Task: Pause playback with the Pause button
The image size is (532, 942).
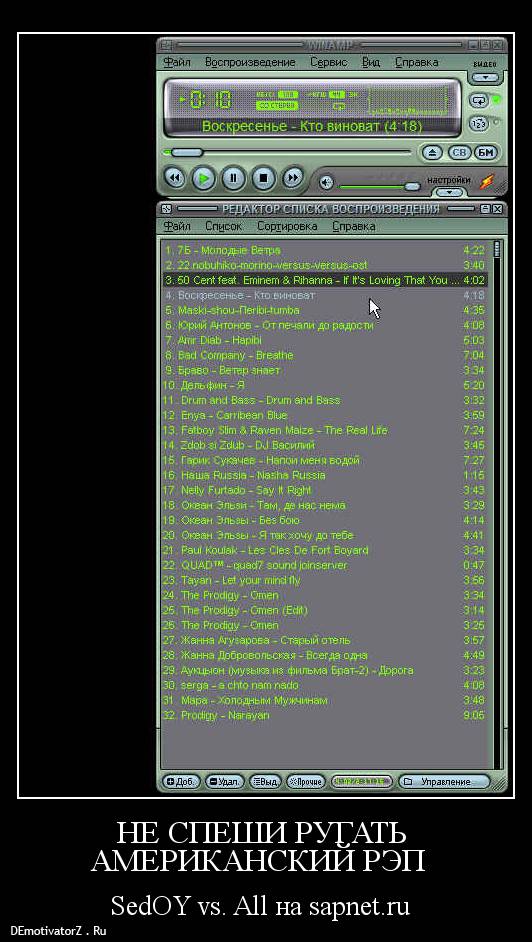Action: point(234,178)
